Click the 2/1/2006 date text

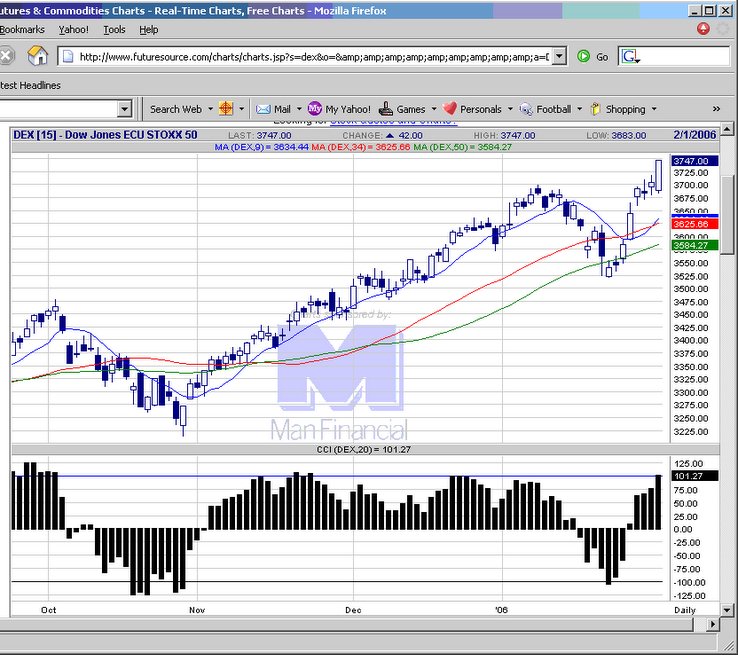click(694, 135)
